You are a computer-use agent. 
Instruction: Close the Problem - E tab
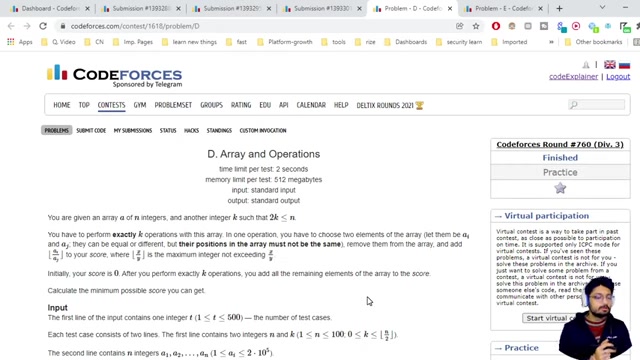pyautogui.click(x=540, y=8)
